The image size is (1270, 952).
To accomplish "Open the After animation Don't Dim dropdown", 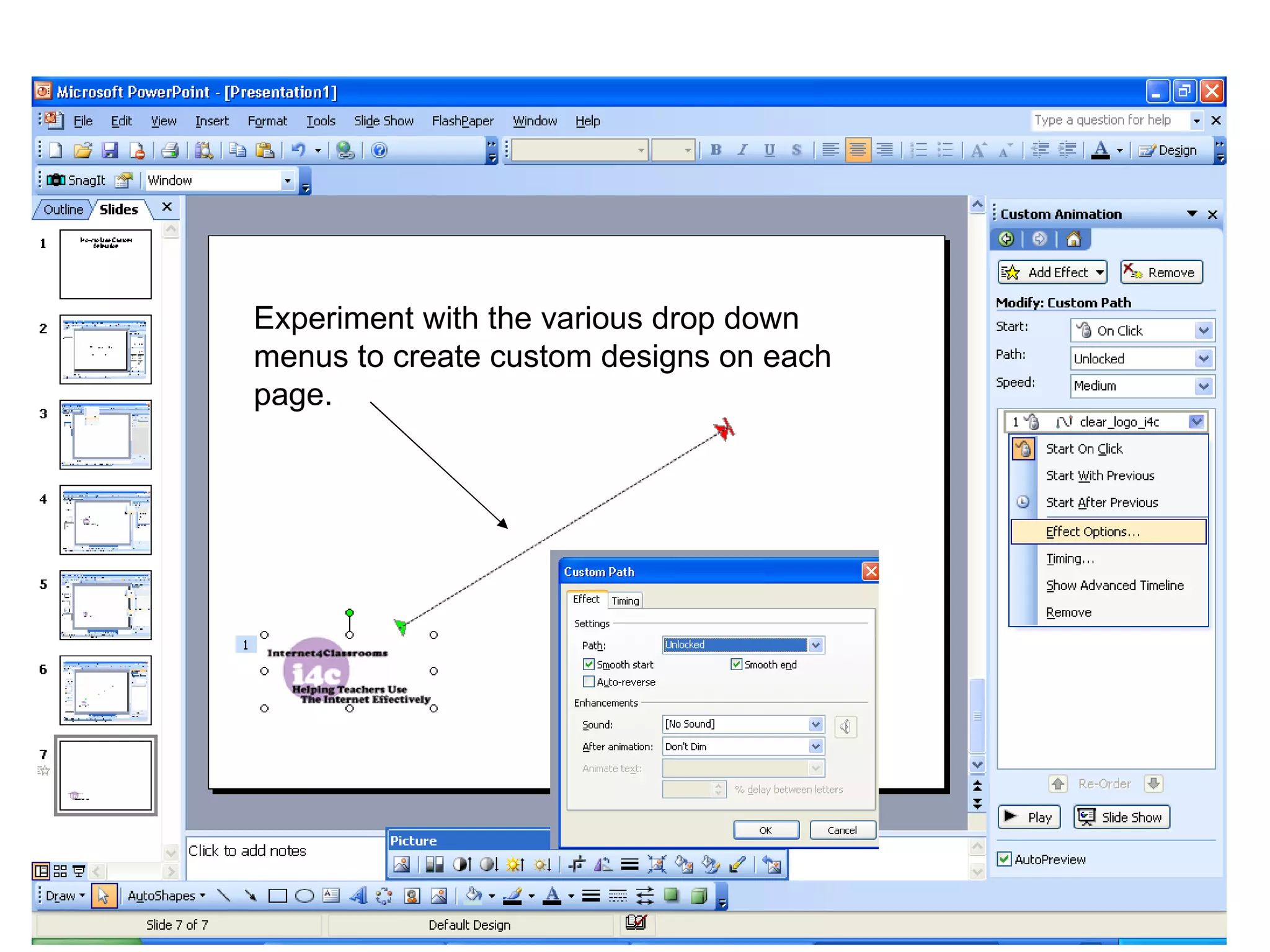I will (815, 746).
